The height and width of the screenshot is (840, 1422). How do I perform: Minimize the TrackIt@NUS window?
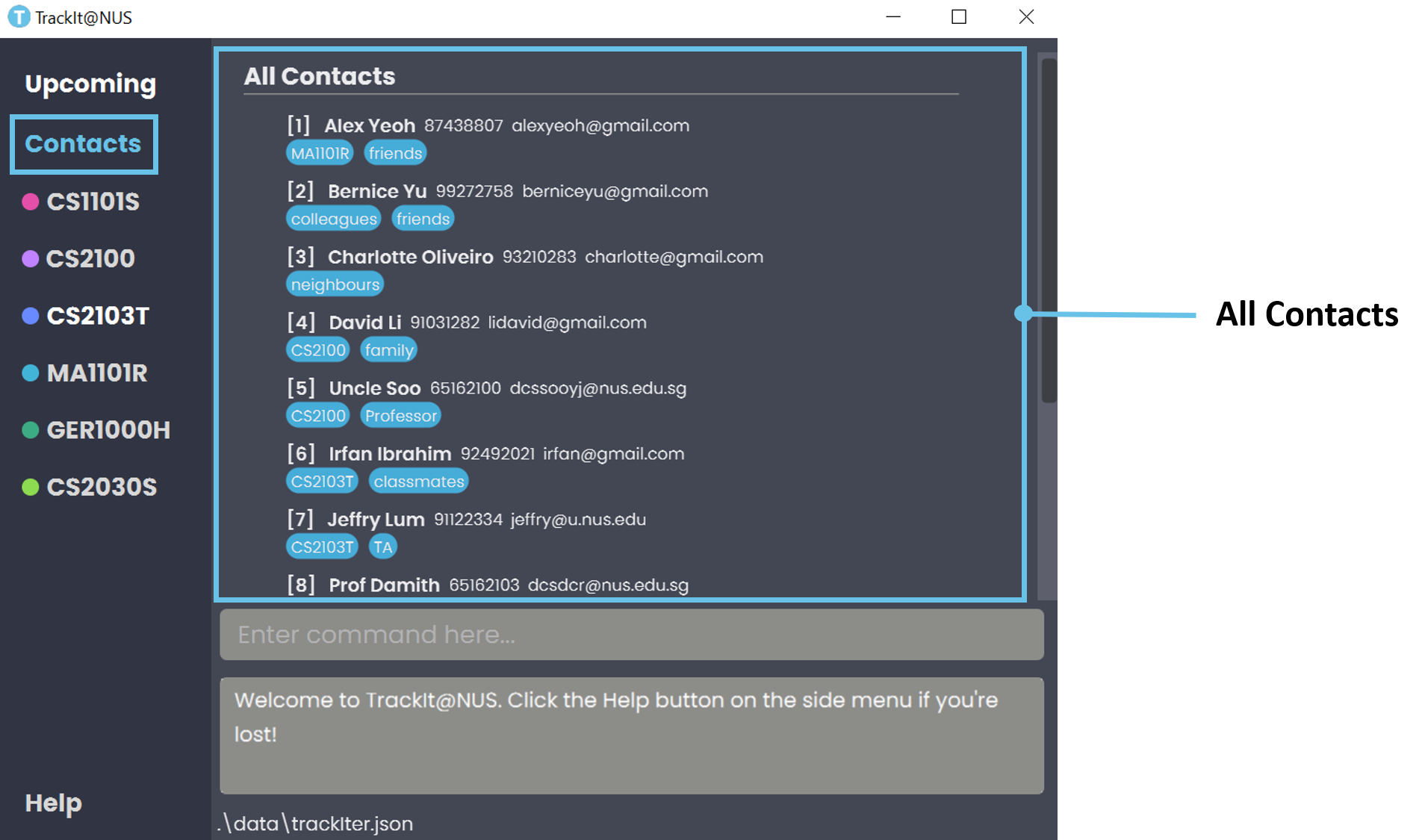point(893,16)
